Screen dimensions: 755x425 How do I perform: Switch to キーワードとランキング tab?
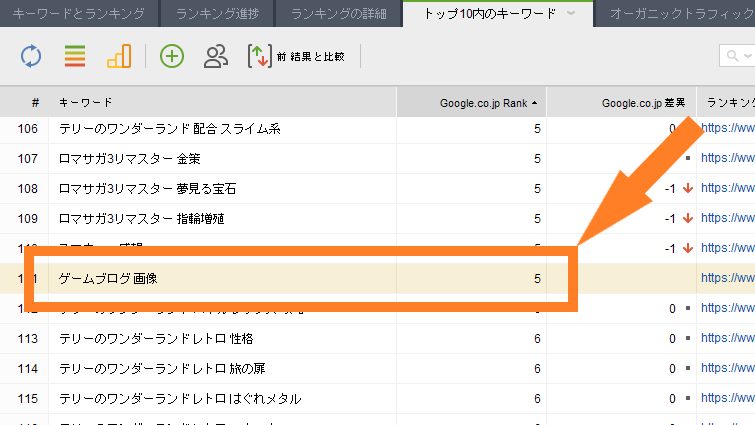78,13
